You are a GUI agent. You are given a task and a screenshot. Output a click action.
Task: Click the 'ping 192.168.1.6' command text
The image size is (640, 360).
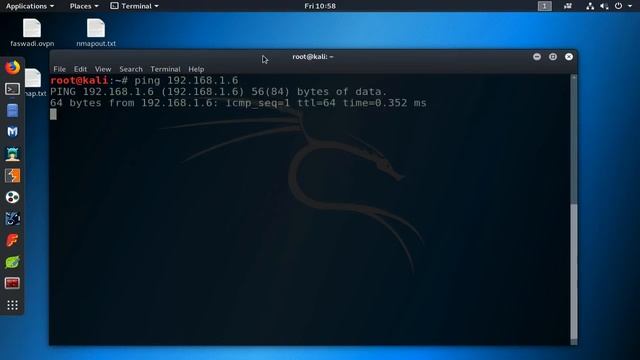click(186, 80)
